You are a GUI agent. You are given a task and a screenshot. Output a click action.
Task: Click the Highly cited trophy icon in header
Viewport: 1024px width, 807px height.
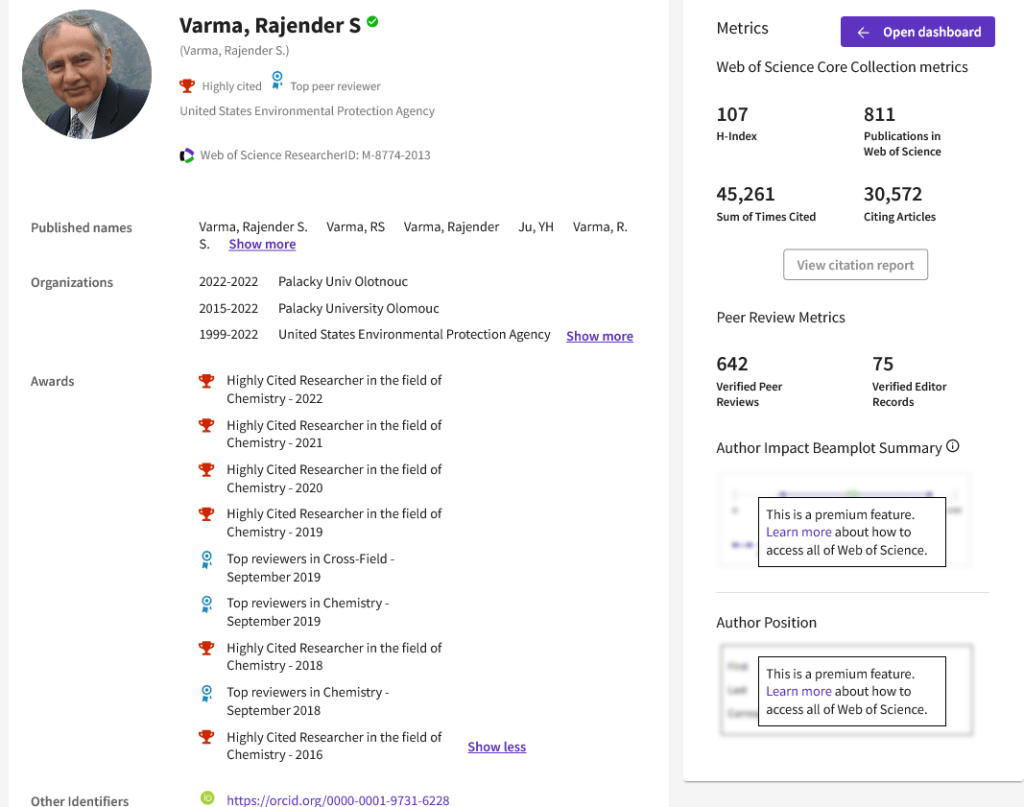[x=187, y=86]
